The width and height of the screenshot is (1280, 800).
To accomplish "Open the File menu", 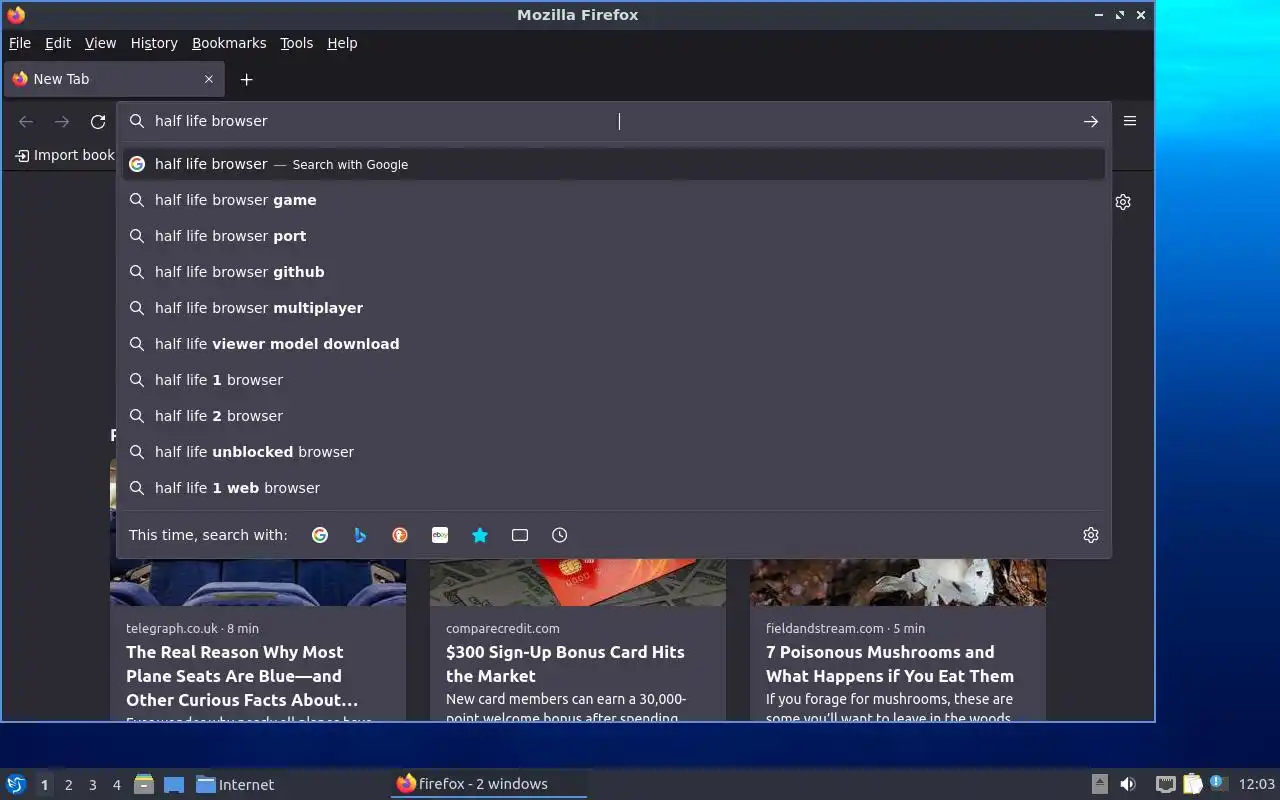I will pos(20,43).
